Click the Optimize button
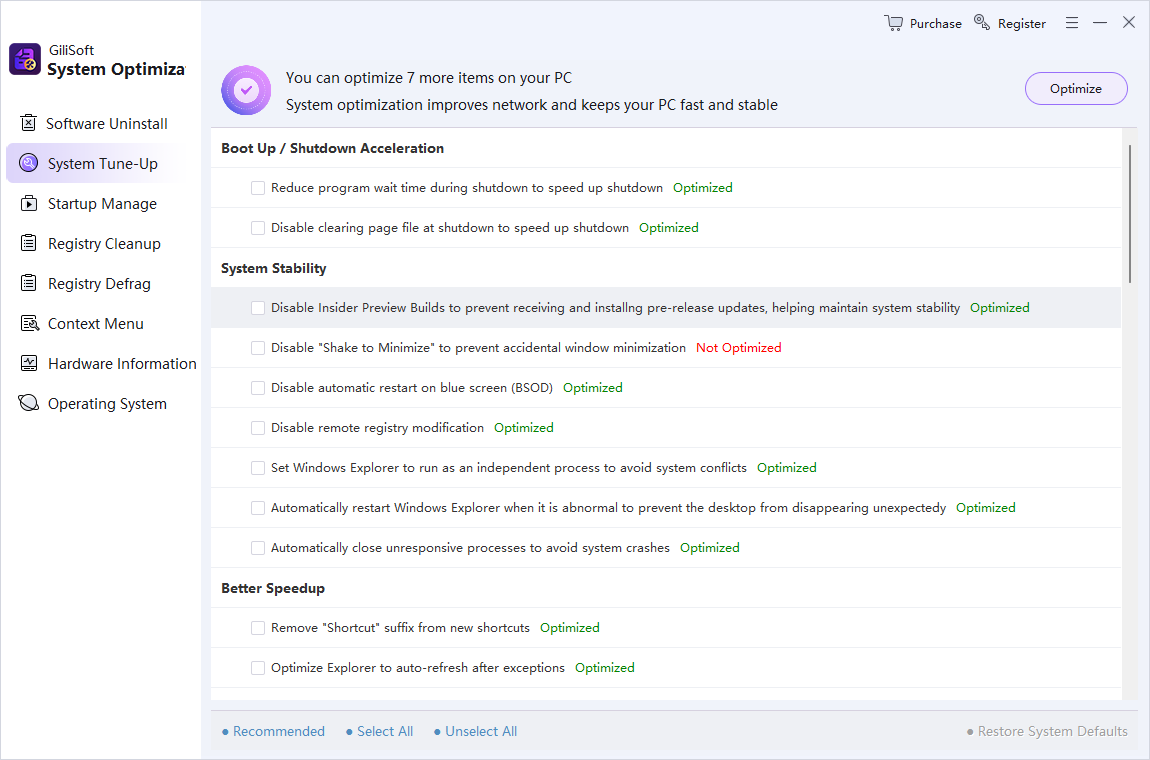 tap(1076, 89)
